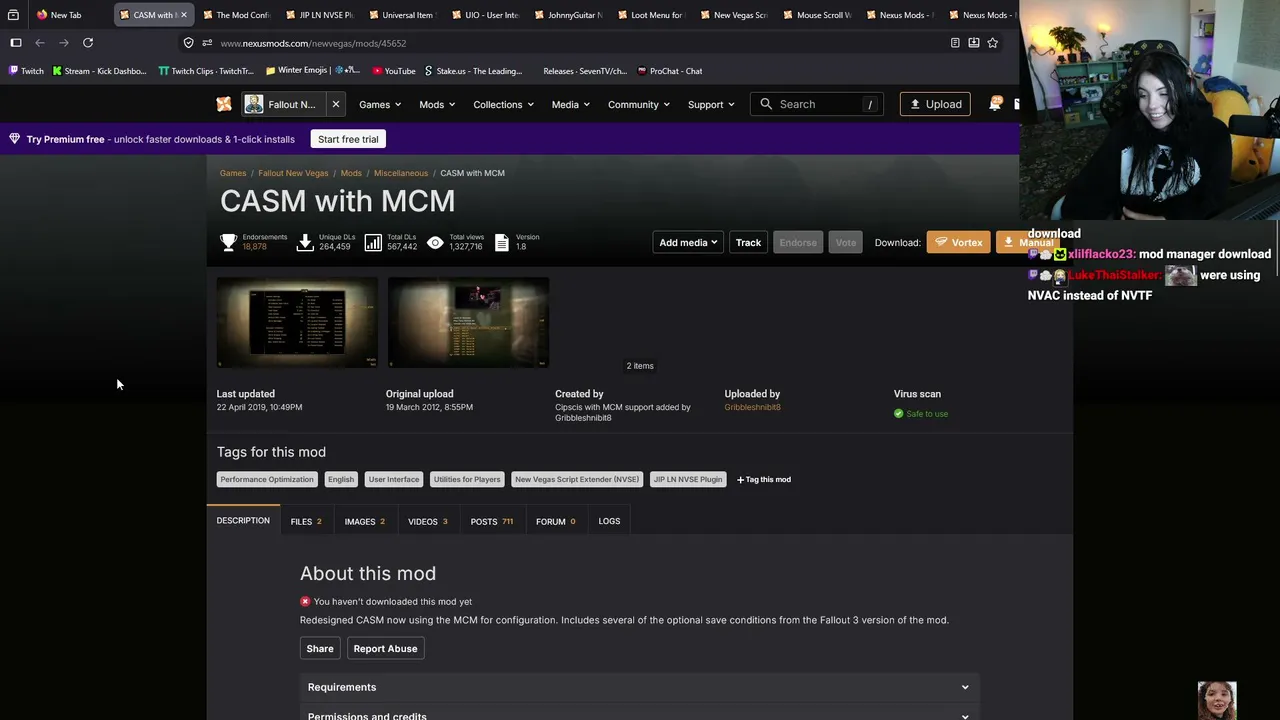
Task: Click the Upload button
Action: [935, 104]
